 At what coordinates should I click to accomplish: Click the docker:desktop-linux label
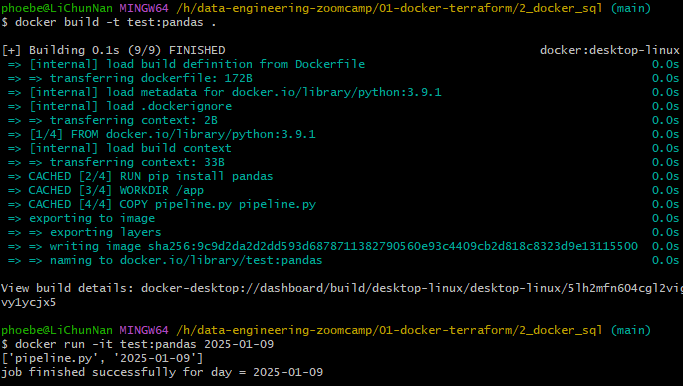click(x=610, y=50)
